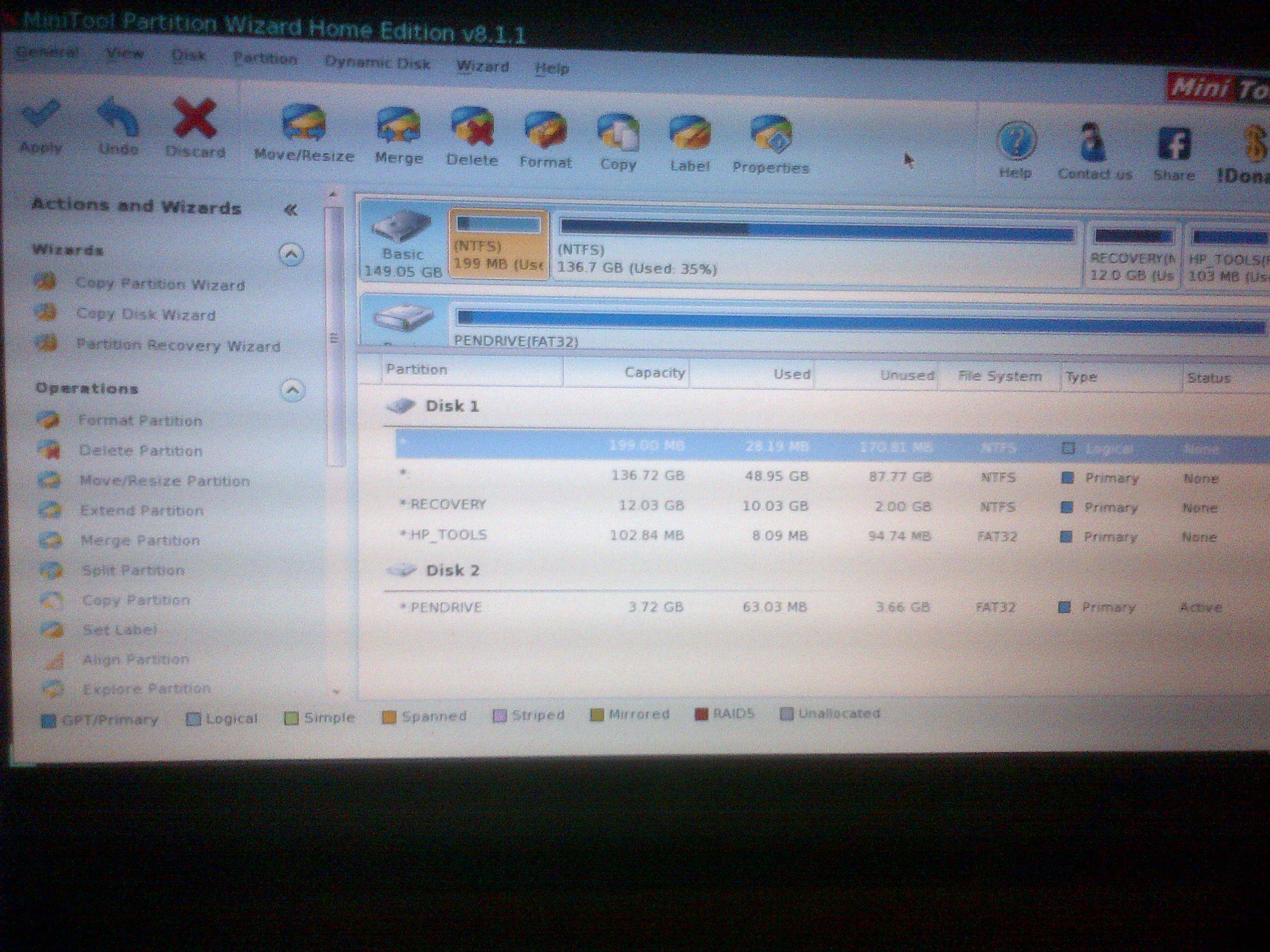Open the Dynamic Disk menu

coord(377,63)
